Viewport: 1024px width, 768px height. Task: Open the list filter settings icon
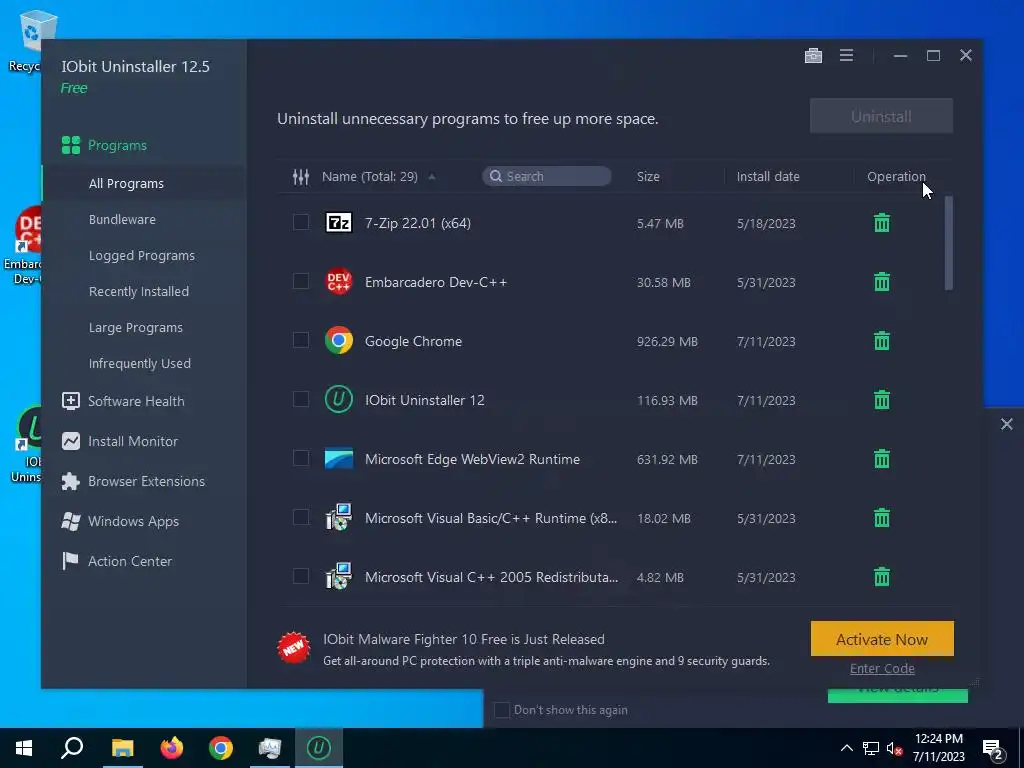pos(300,176)
